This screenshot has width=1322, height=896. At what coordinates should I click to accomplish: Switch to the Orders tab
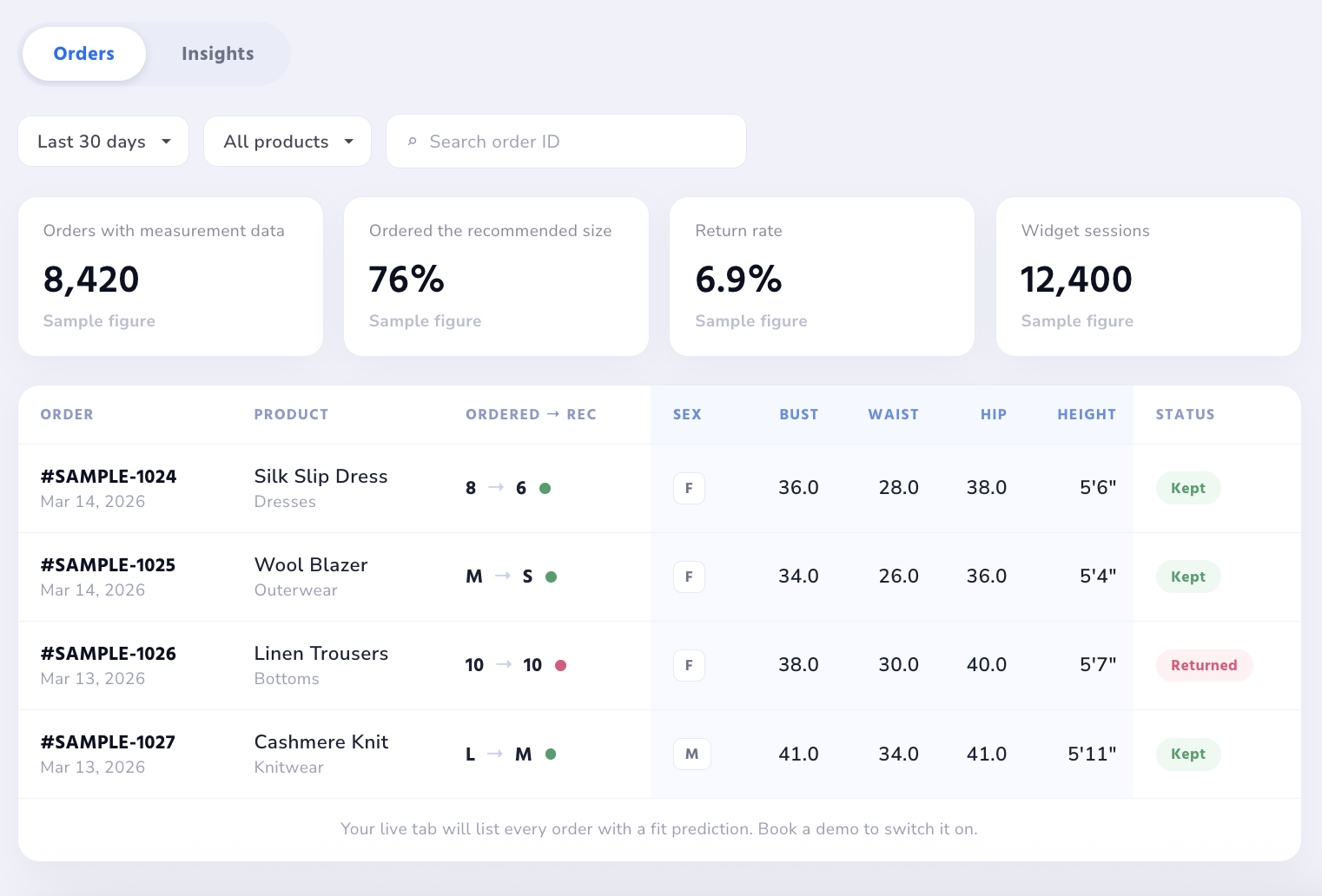point(84,54)
